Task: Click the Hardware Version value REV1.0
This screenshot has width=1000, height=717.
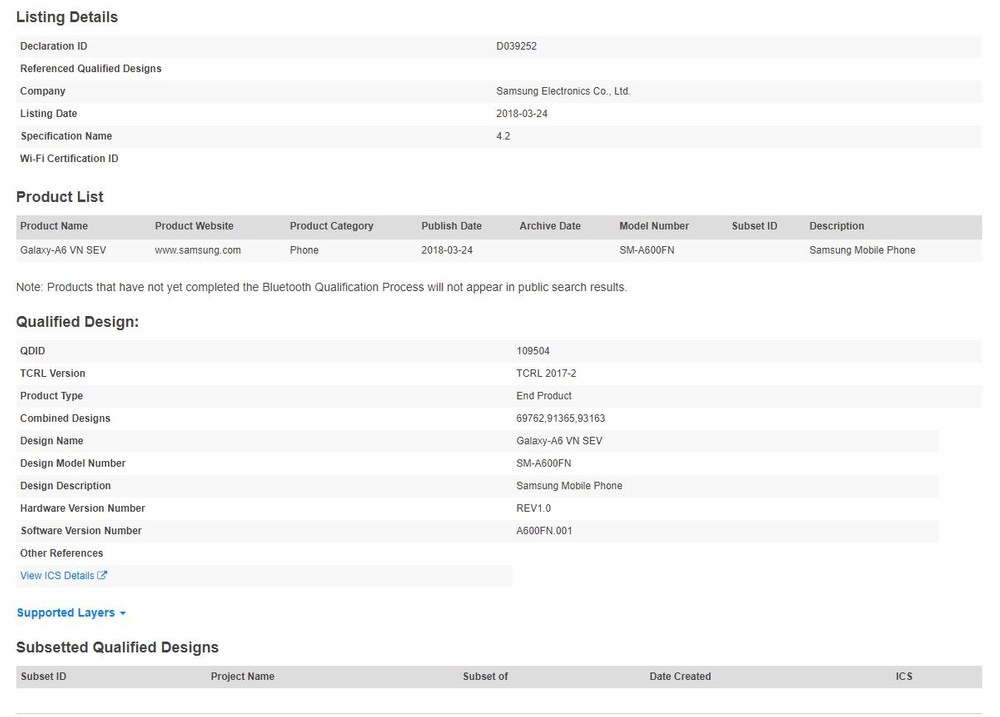Action: tap(534, 508)
